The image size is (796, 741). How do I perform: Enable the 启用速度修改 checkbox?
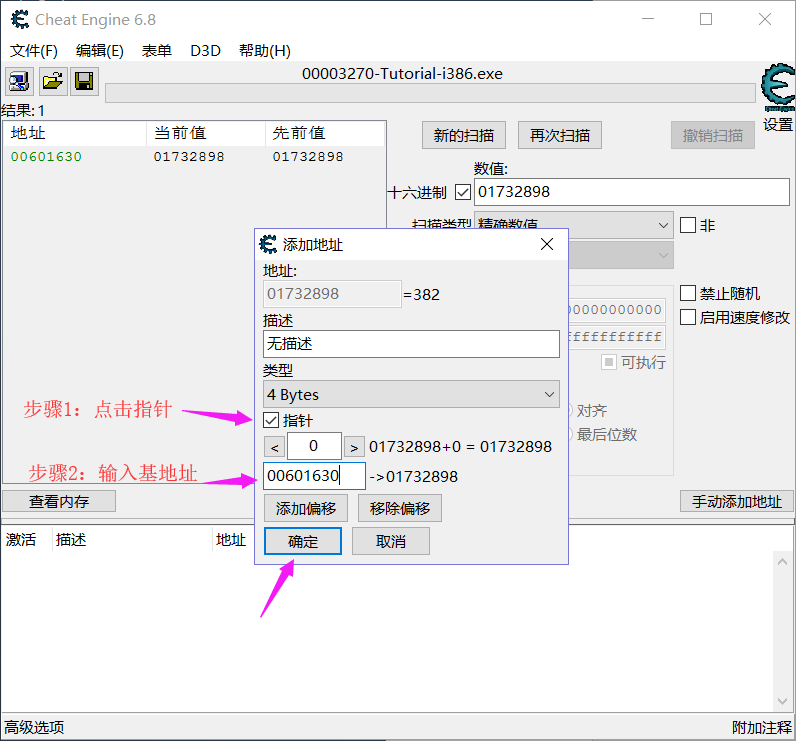(x=688, y=317)
